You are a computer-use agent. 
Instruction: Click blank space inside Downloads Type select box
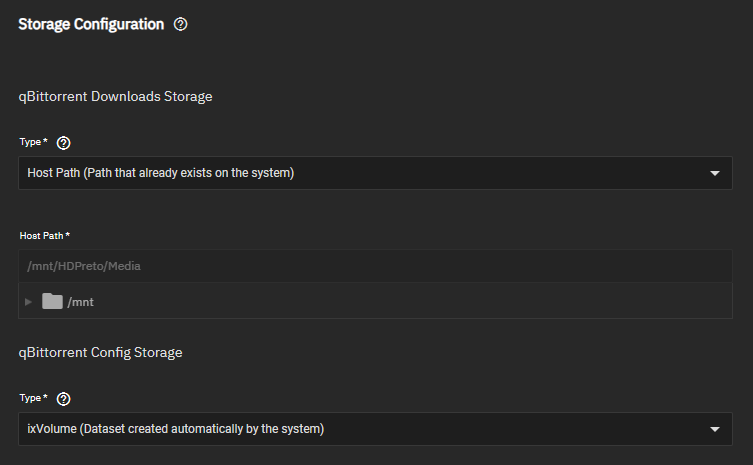point(499,173)
